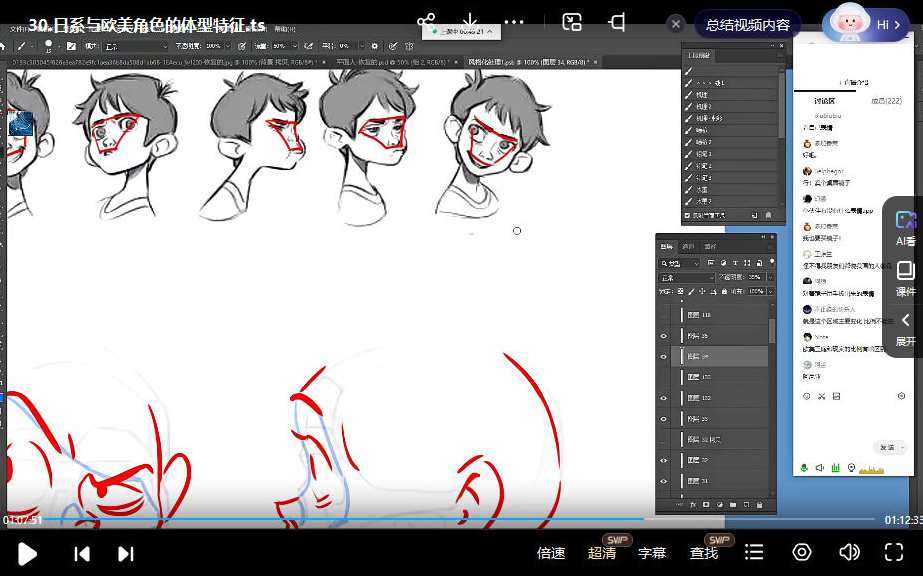Open the 课件 courseware icon
Image resolution: width=923 pixels, height=576 pixels.
(x=905, y=278)
